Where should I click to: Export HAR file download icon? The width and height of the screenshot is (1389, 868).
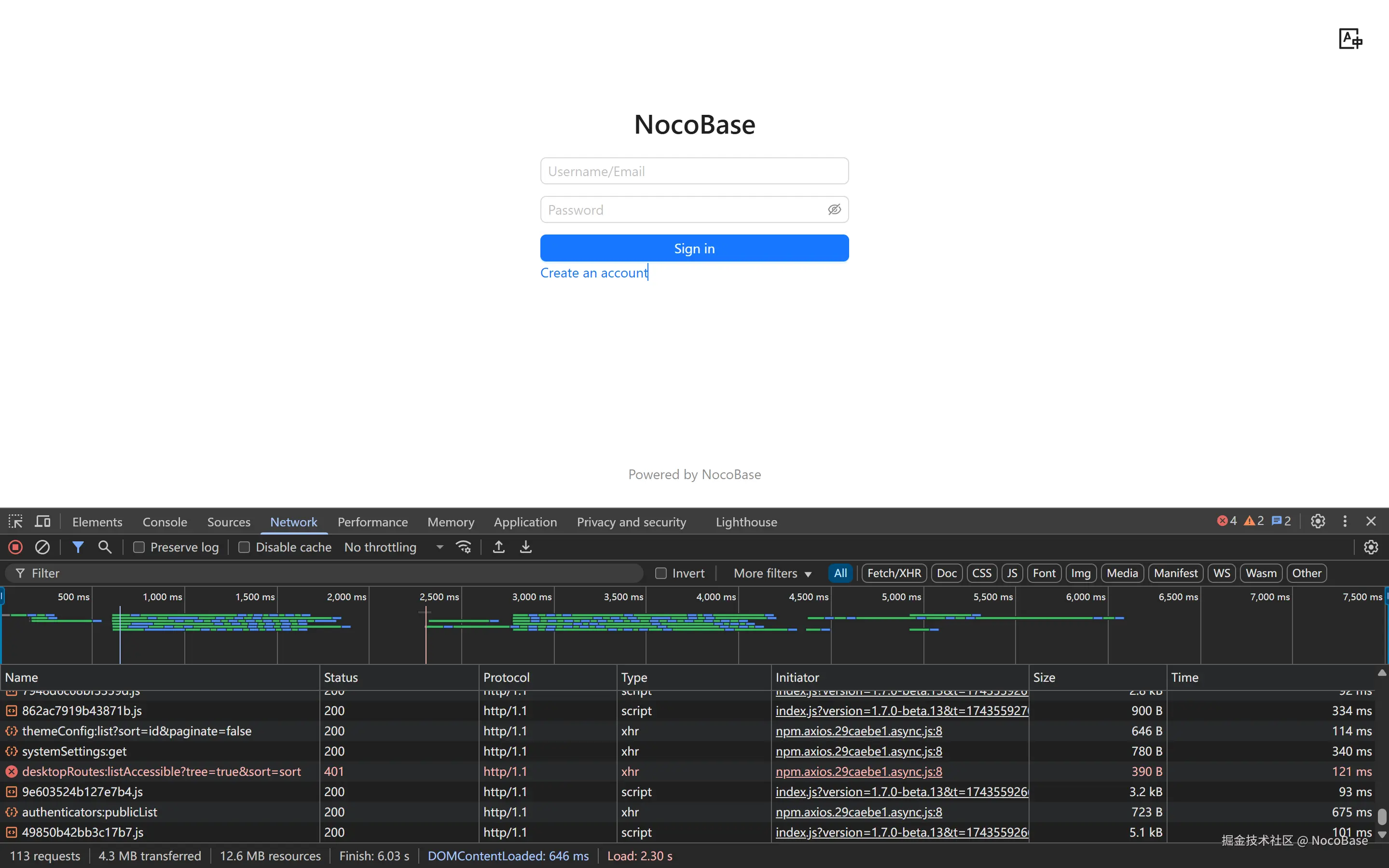[x=526, y=547]
